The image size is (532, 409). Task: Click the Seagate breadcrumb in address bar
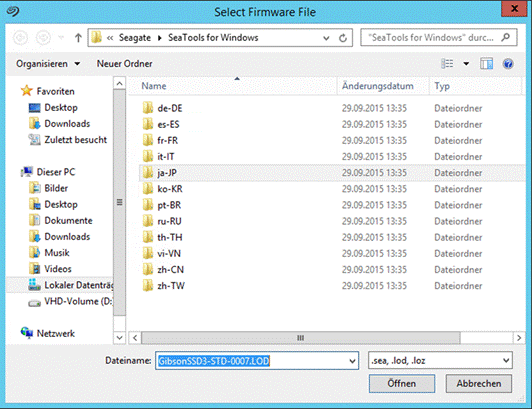pyautogui.click(x=135, y=38)
